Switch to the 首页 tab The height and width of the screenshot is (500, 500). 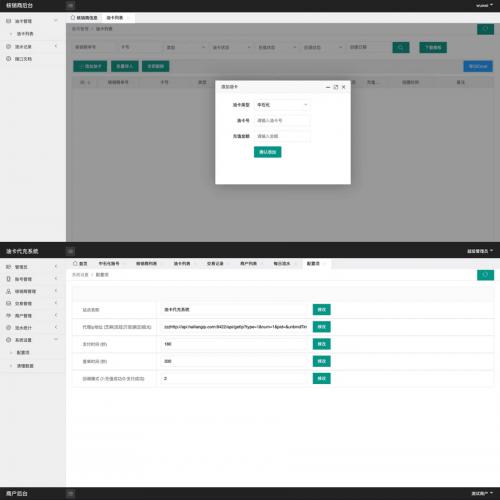[80, 263]
